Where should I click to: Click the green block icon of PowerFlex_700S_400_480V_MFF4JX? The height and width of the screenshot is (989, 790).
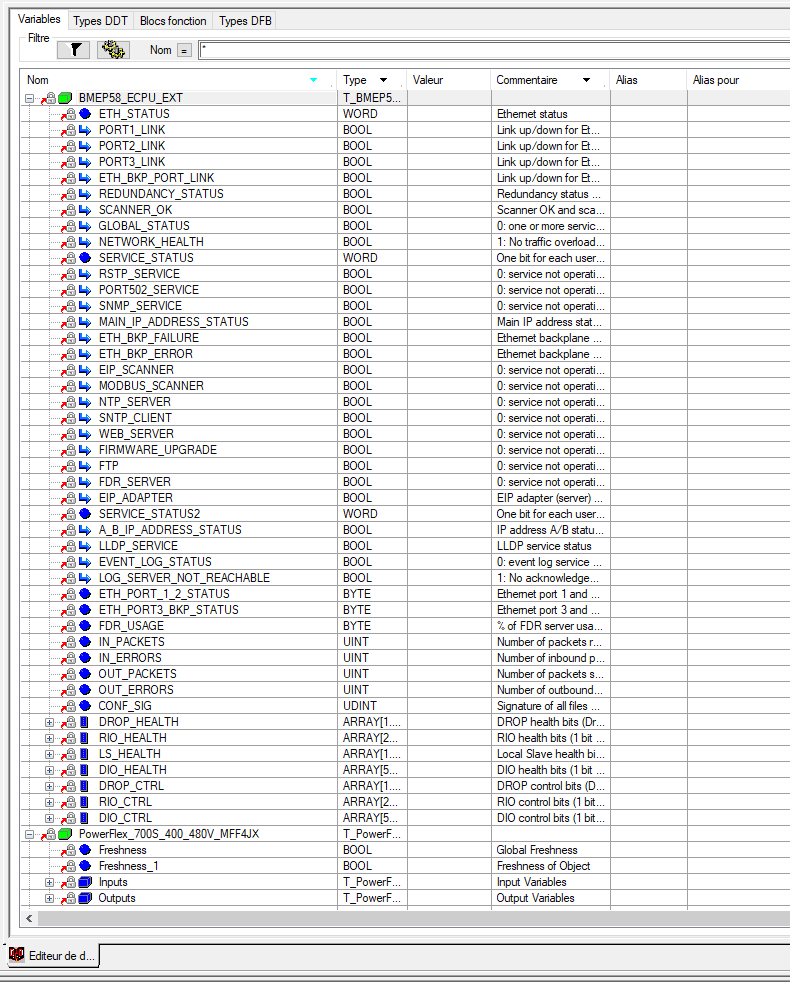pos(65,834)
